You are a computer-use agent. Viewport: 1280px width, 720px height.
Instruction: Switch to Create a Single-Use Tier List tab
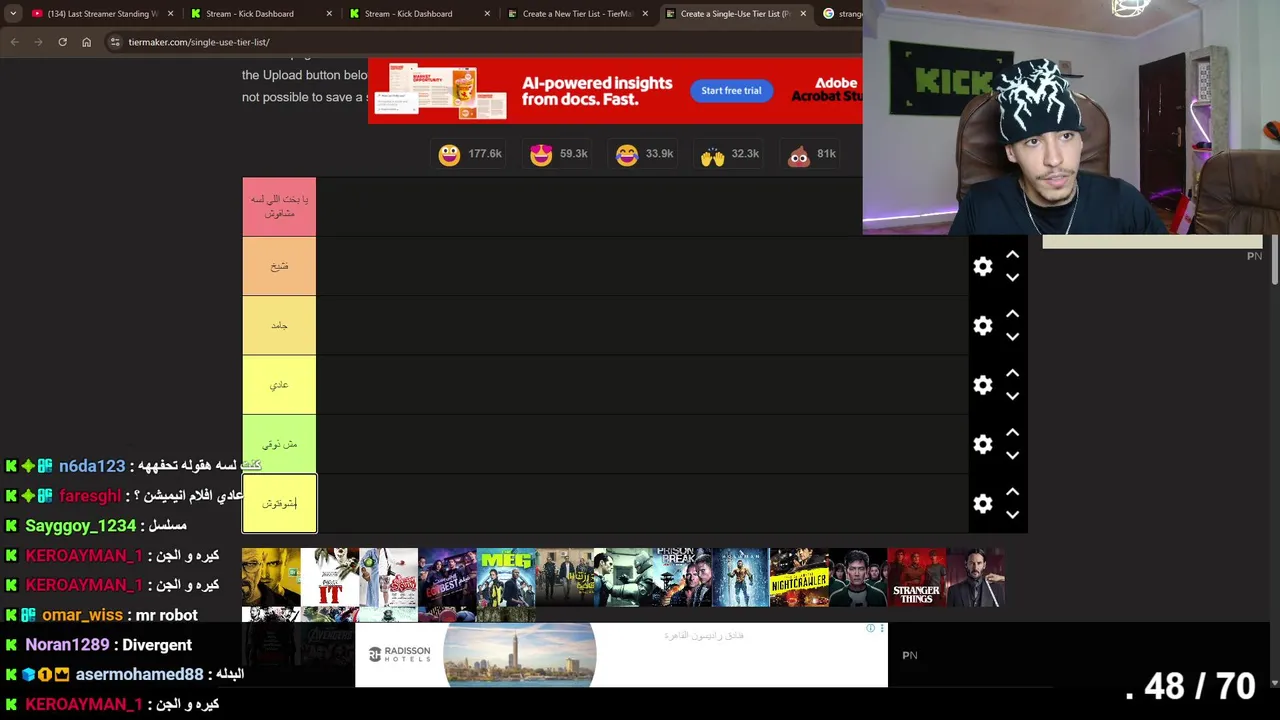(x=735, y=14)
